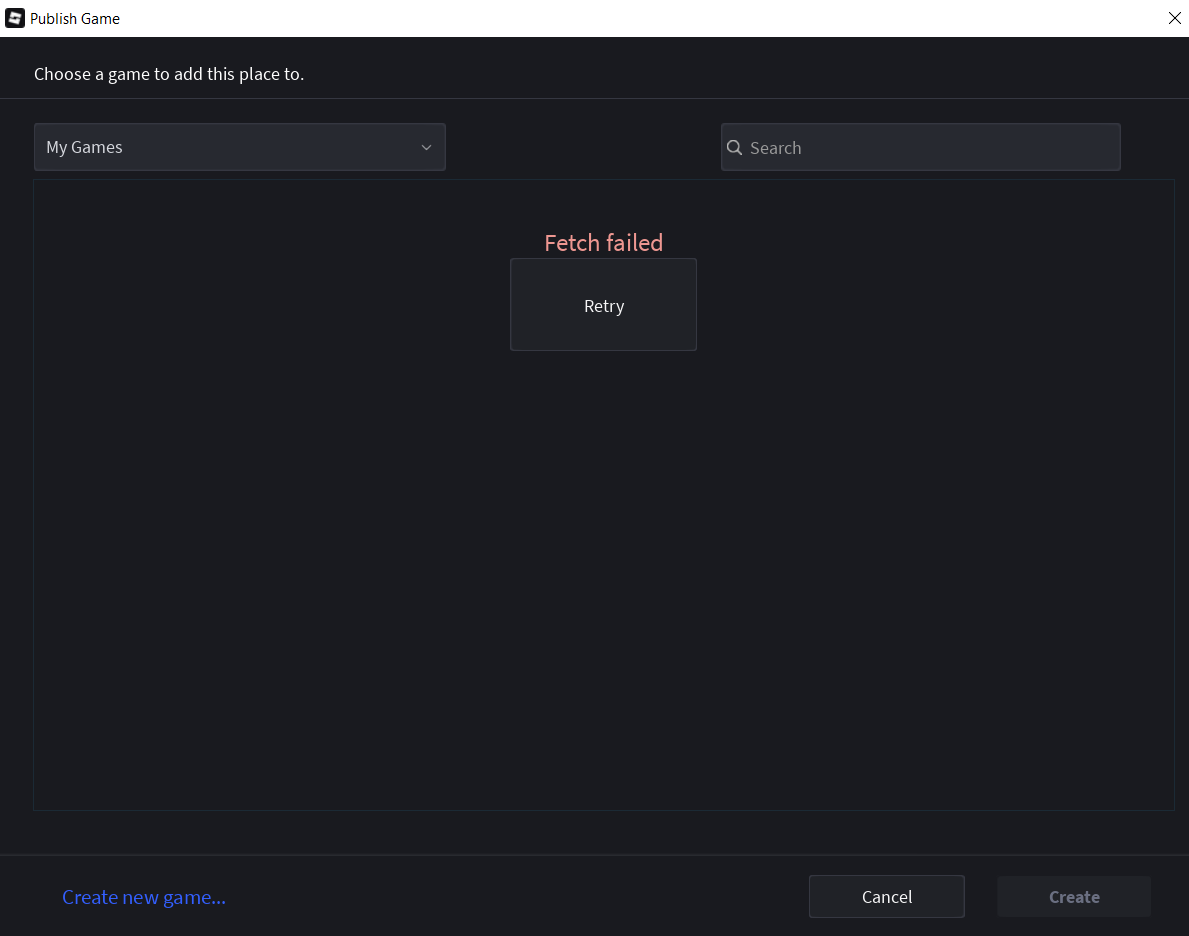Click the disabled Create button
The image size is (1189, 936).
(x=1073, y=896)
